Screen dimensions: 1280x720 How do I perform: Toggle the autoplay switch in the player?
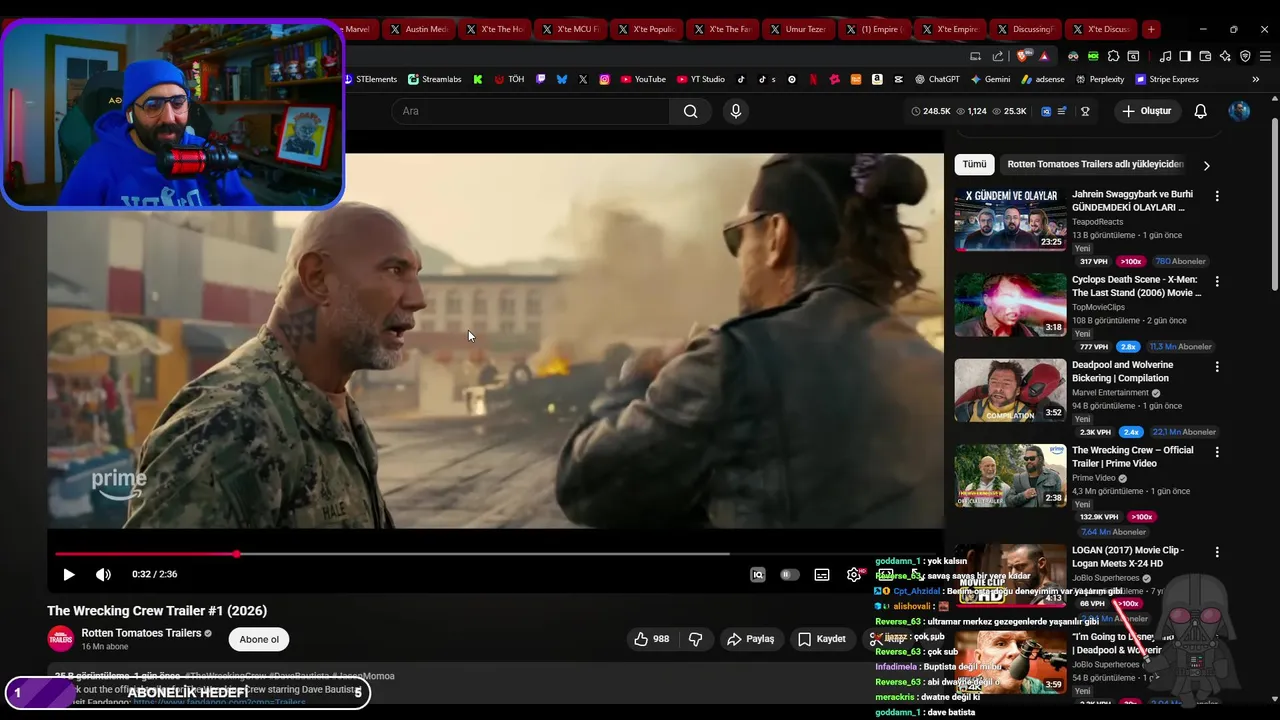tap(790, 575)
